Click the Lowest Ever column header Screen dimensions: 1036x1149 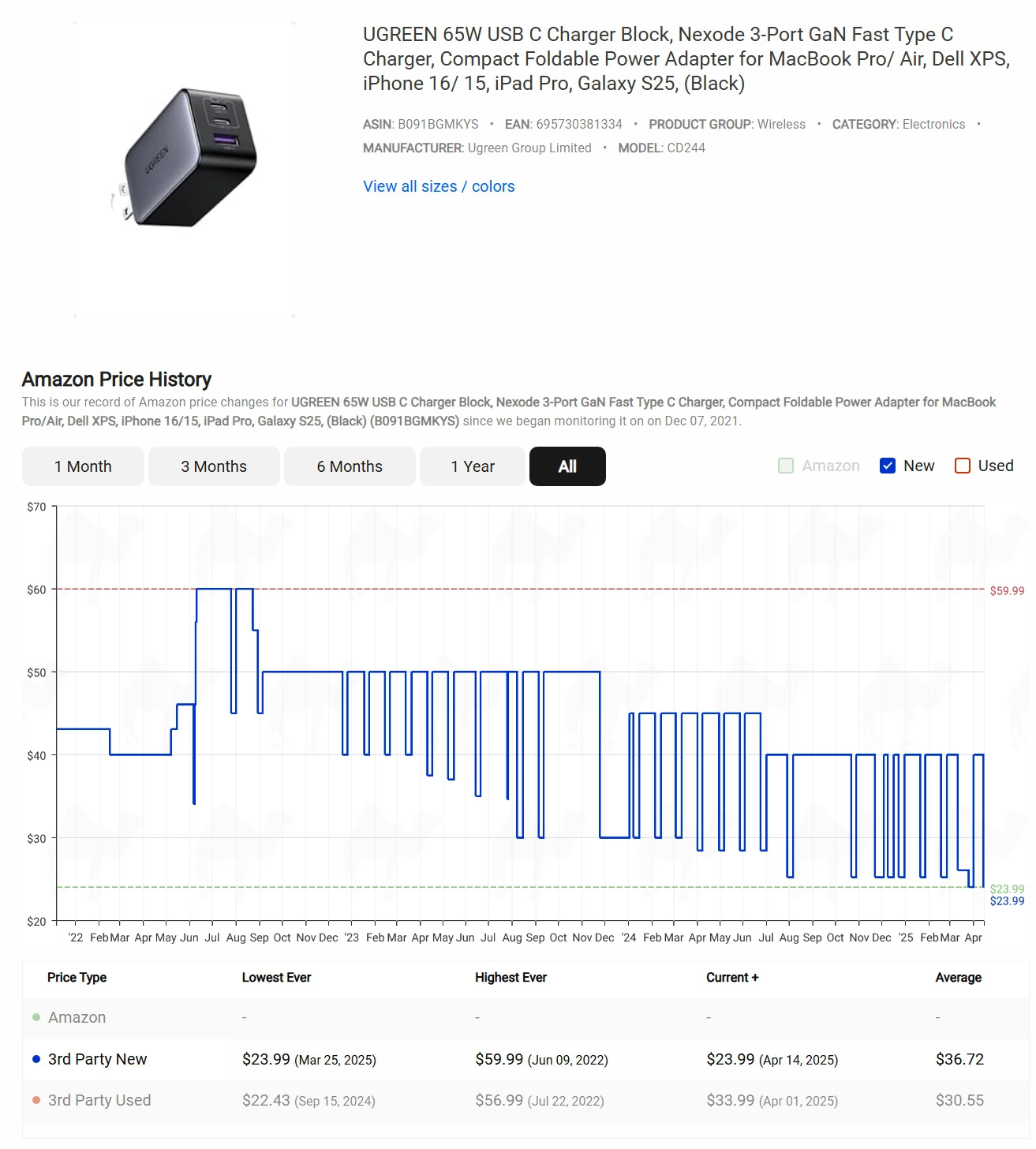pos(276,977)
